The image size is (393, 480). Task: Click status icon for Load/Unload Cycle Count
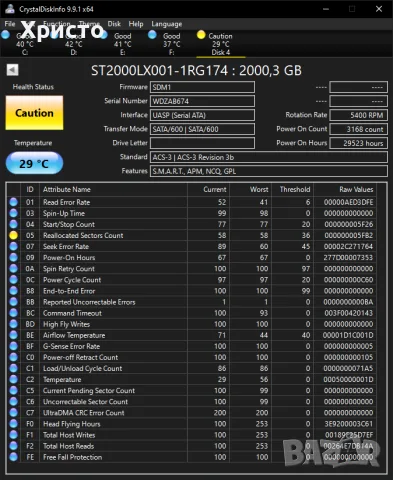(x=13, y=368)
